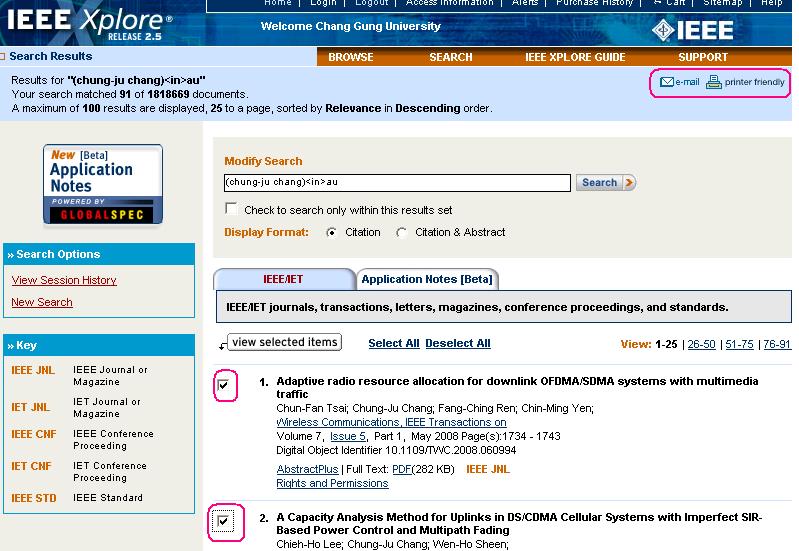This screenshot has width=799, height=551.
Task: Click the IET JNL key label
Action: click(31, 407)
